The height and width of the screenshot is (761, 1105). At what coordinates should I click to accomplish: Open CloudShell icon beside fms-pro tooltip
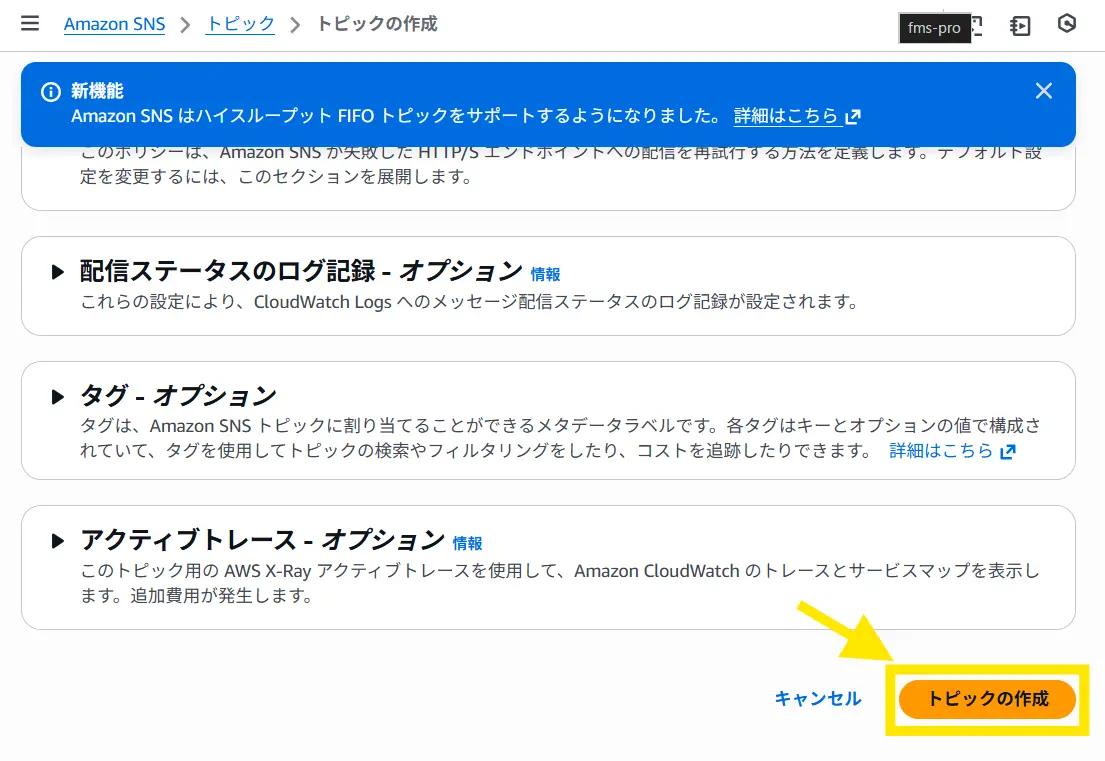click(976, 26)
